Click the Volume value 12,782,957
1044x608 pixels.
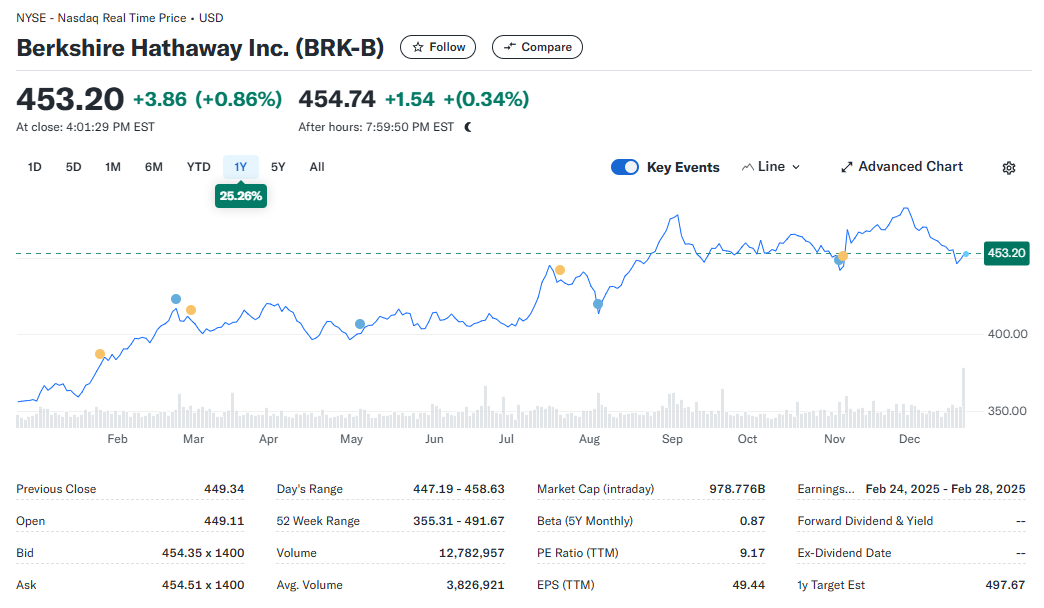point(471,553)
